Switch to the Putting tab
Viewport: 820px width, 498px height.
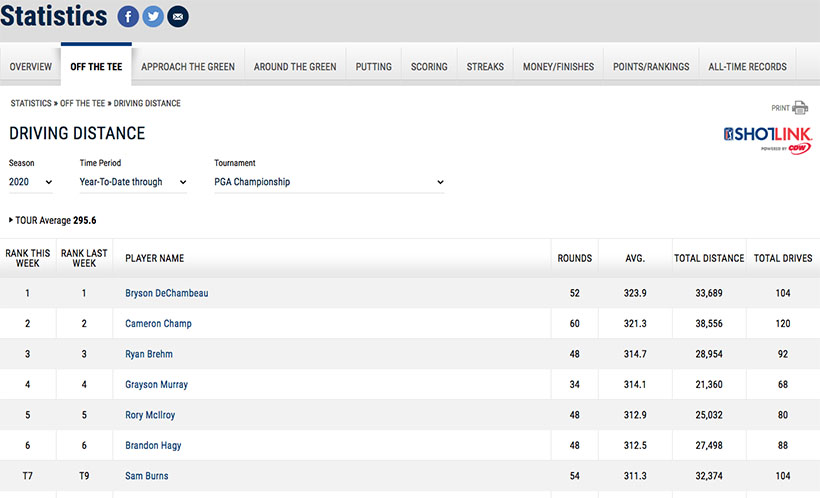click(x=373, y=67)
